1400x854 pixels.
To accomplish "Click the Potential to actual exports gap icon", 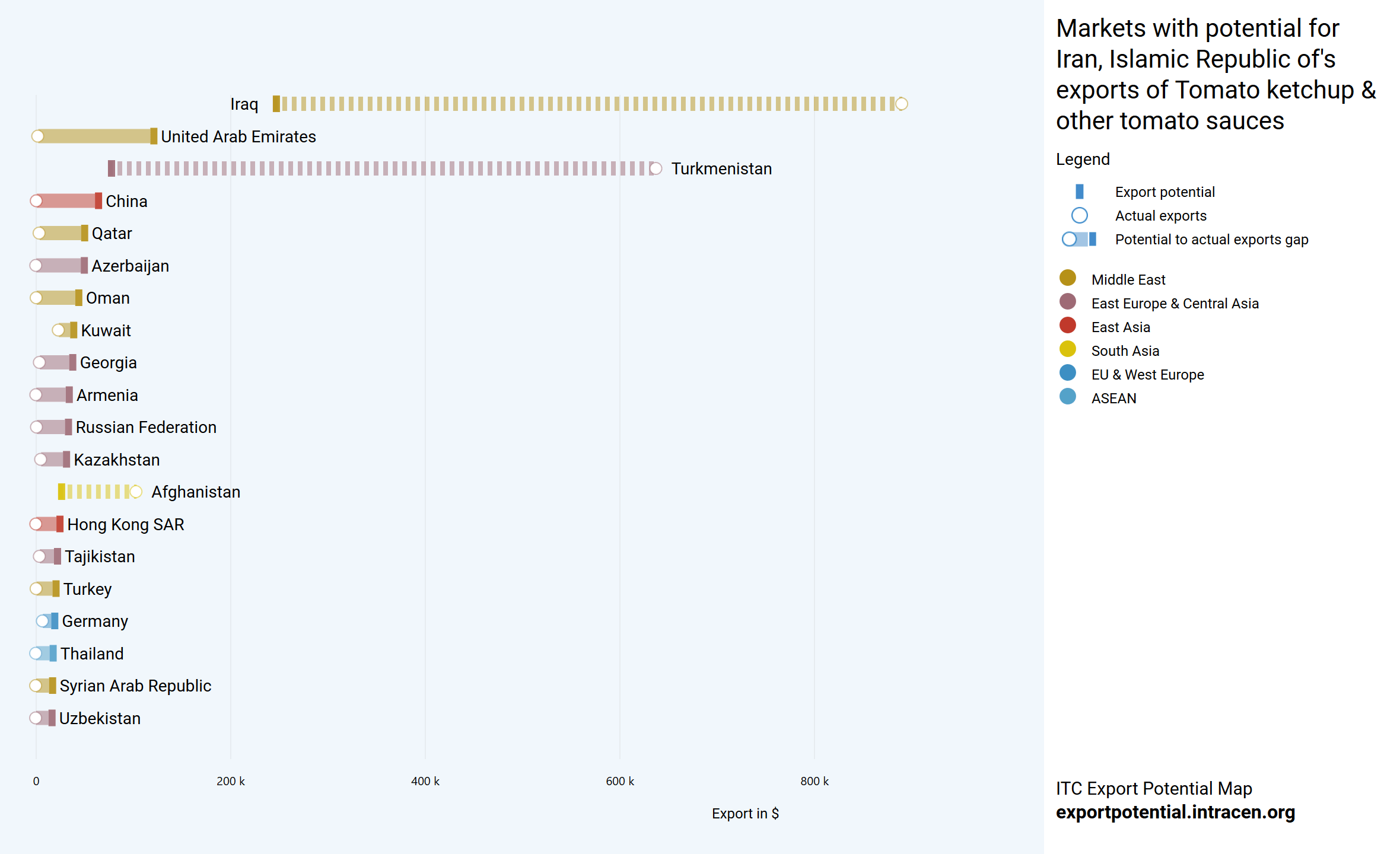I will pos(1079,239).
